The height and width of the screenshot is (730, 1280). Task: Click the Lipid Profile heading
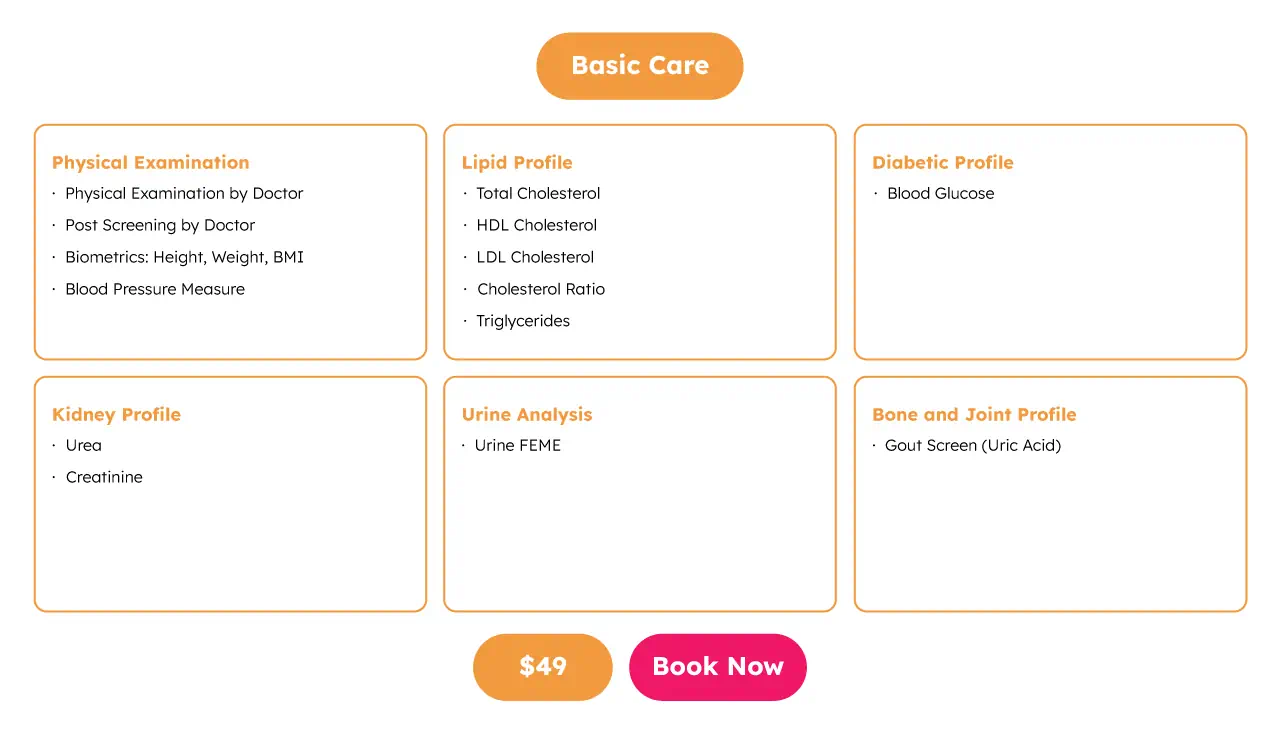(x=517, y=163)
